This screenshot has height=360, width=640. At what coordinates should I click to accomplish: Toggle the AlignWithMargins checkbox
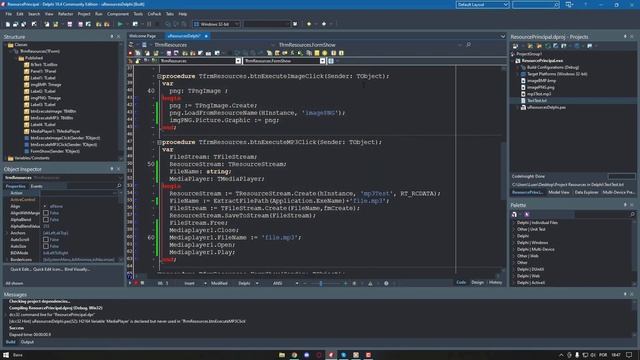[46, 213]
